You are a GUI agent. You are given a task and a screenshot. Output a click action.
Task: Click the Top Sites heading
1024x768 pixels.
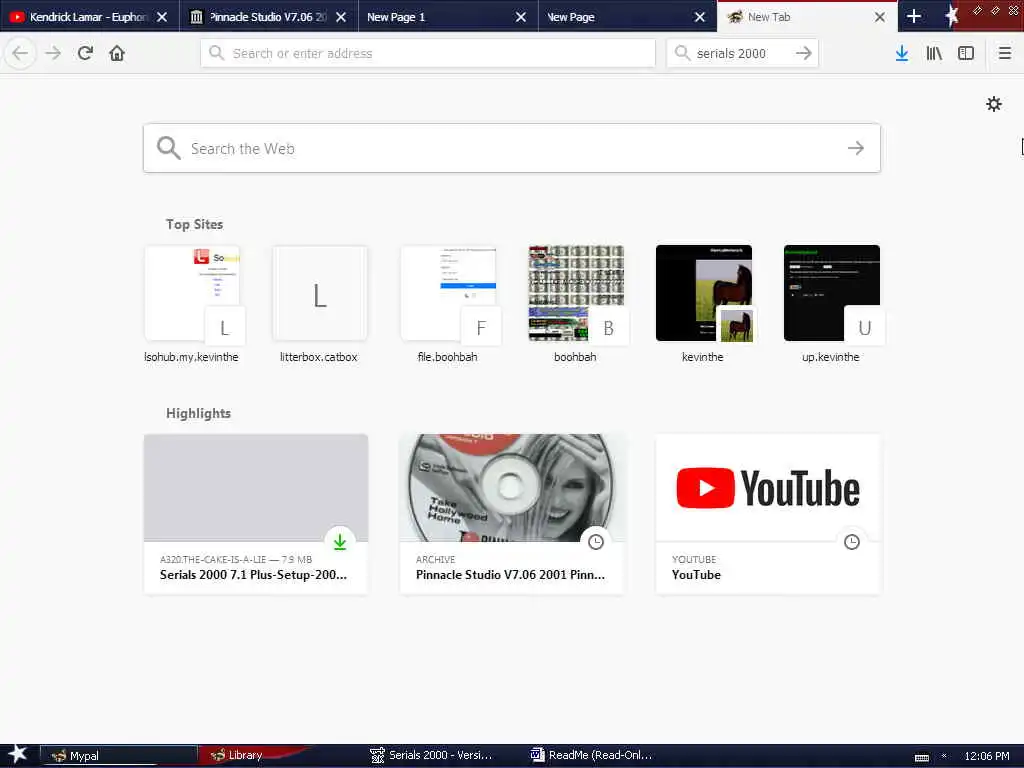(195, 224)
